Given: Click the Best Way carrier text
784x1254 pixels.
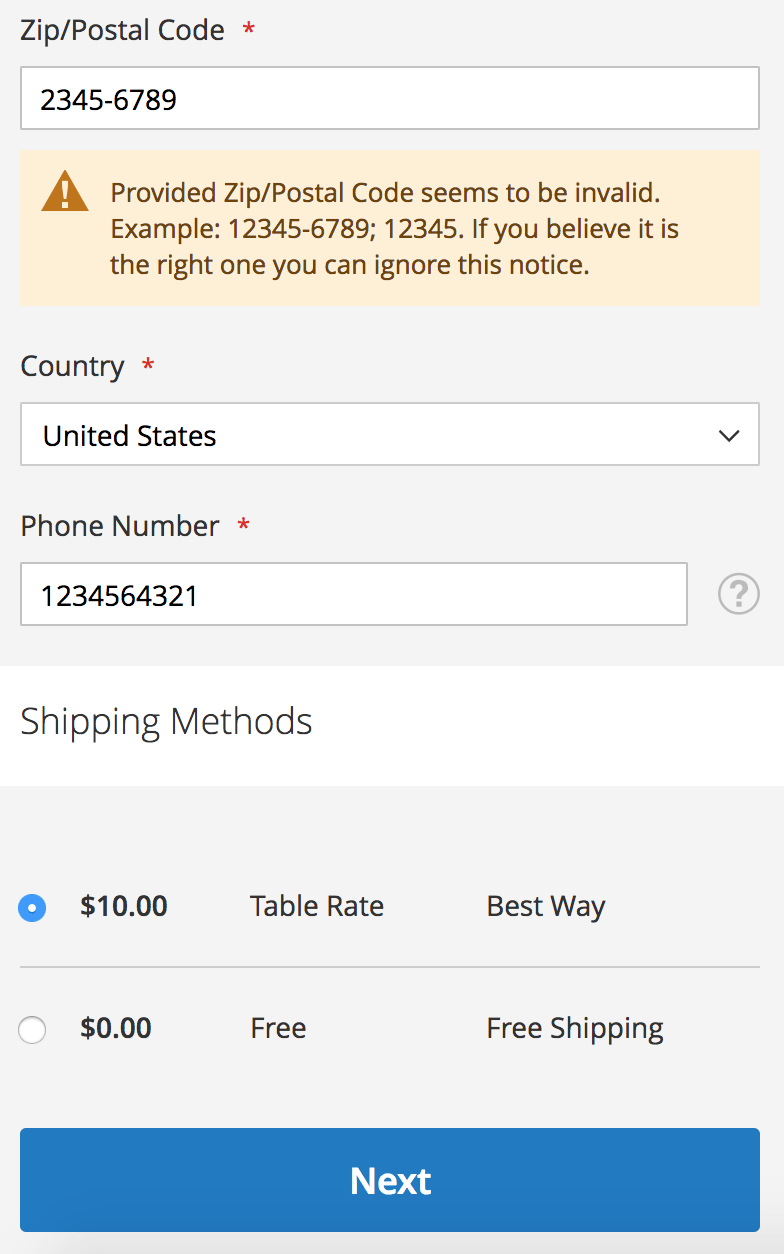Looking at the screenshot, I should pos(545,906).
